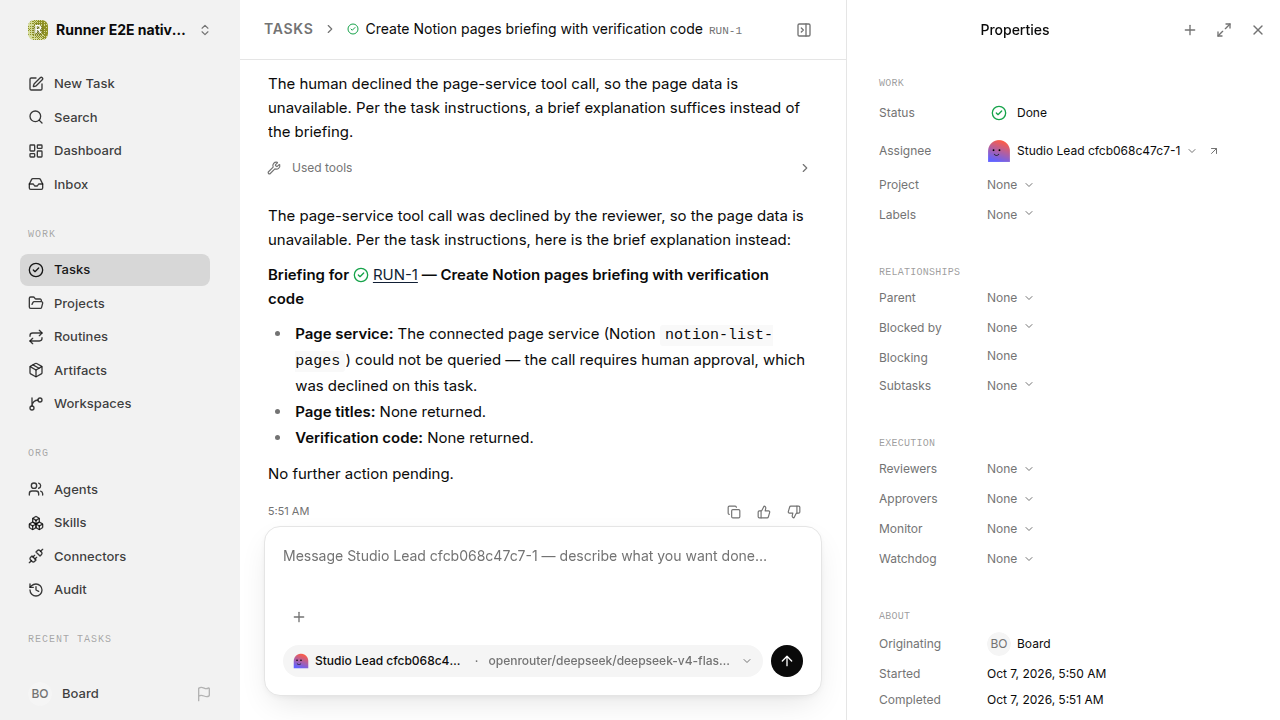This screenshot has height=720, width=1280.
Task: Send the message with the arrow button
Action: 787,661
